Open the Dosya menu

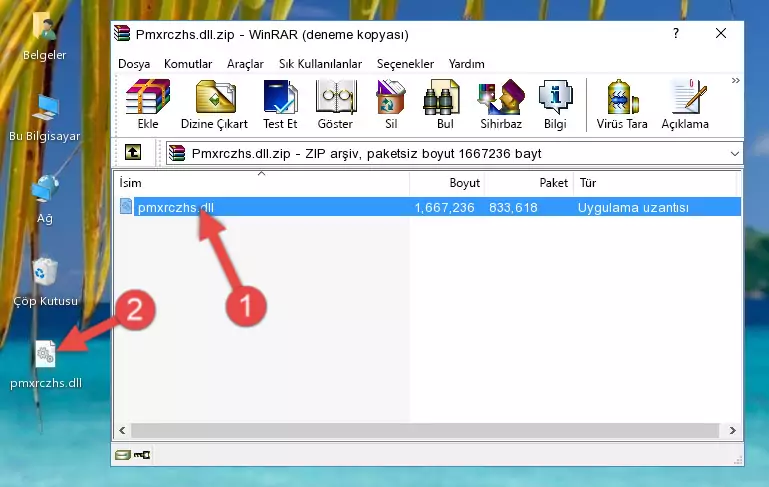tap(134, 64)
